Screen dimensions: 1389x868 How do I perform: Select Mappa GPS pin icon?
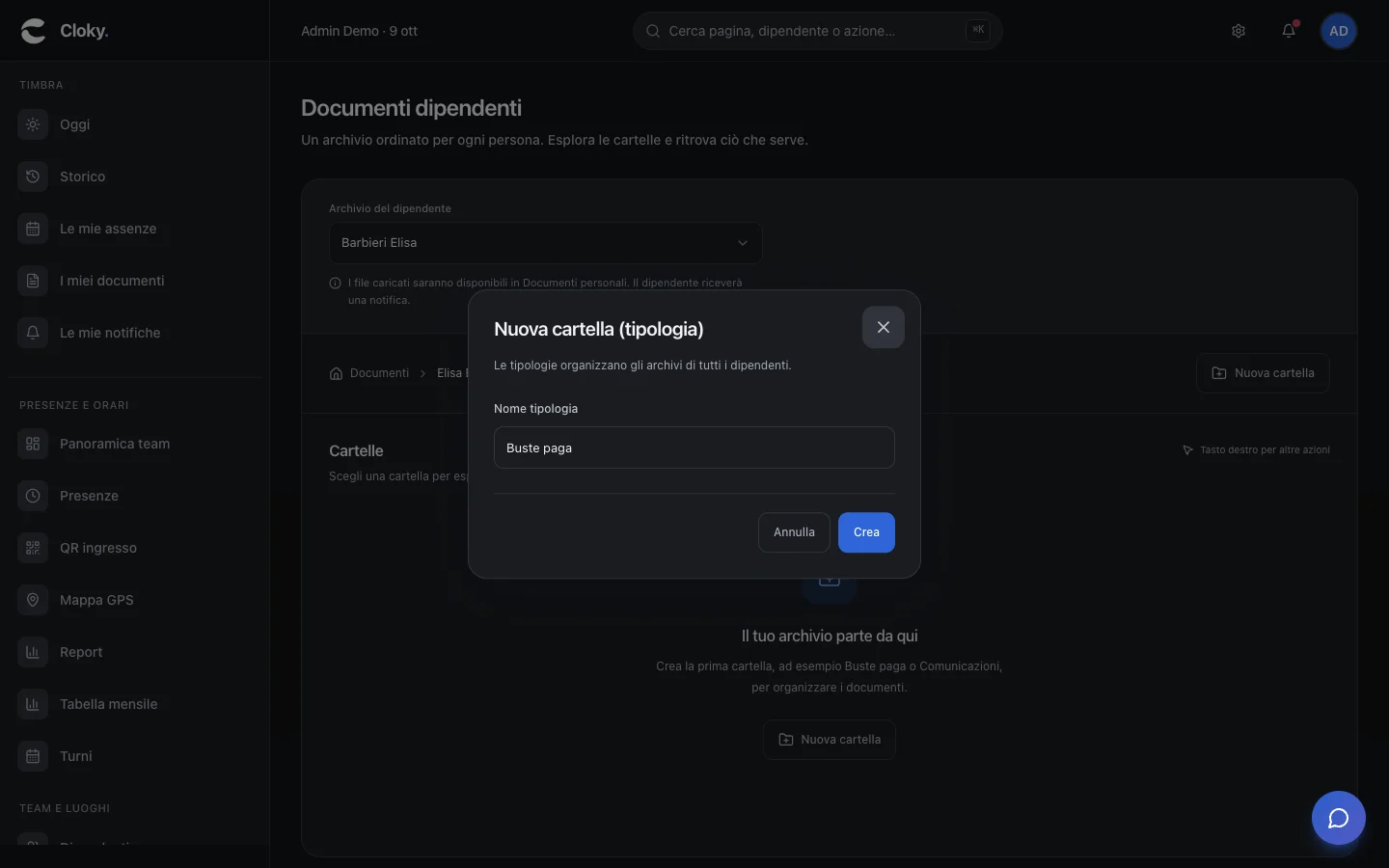pyautogui.click(x=33, y=600)
